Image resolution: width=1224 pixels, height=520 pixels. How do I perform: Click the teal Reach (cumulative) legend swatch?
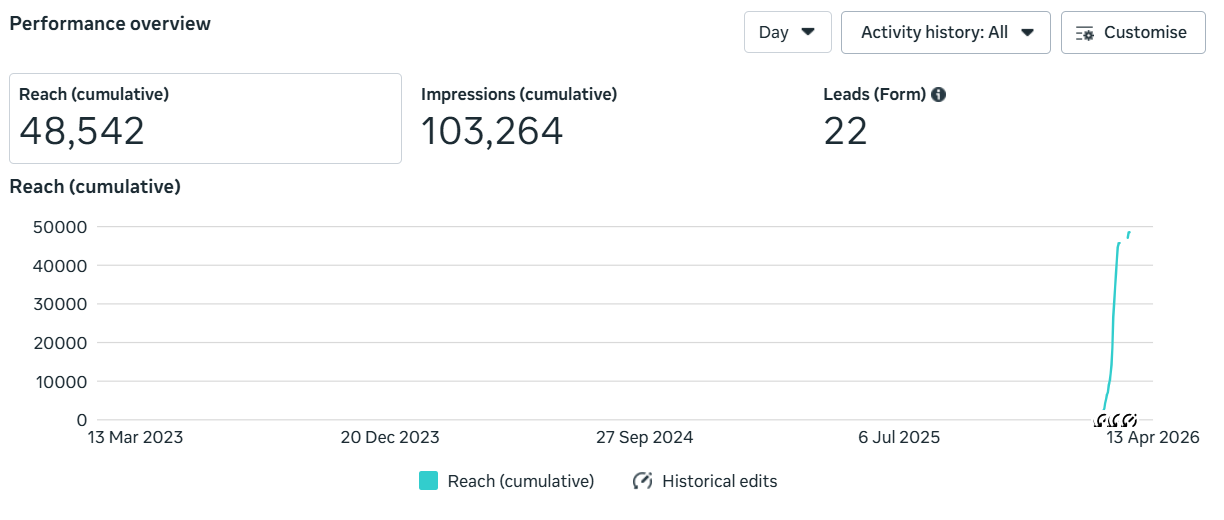click(x=429, y=481)
